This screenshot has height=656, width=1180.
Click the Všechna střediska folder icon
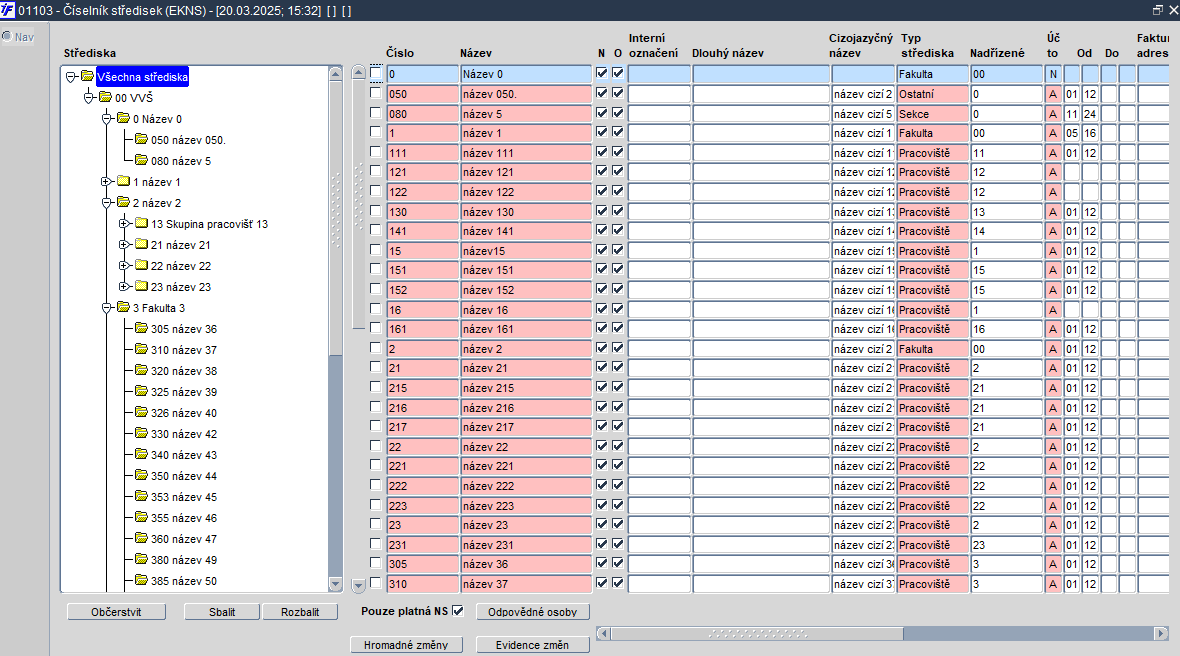click(x=87, y=76)
